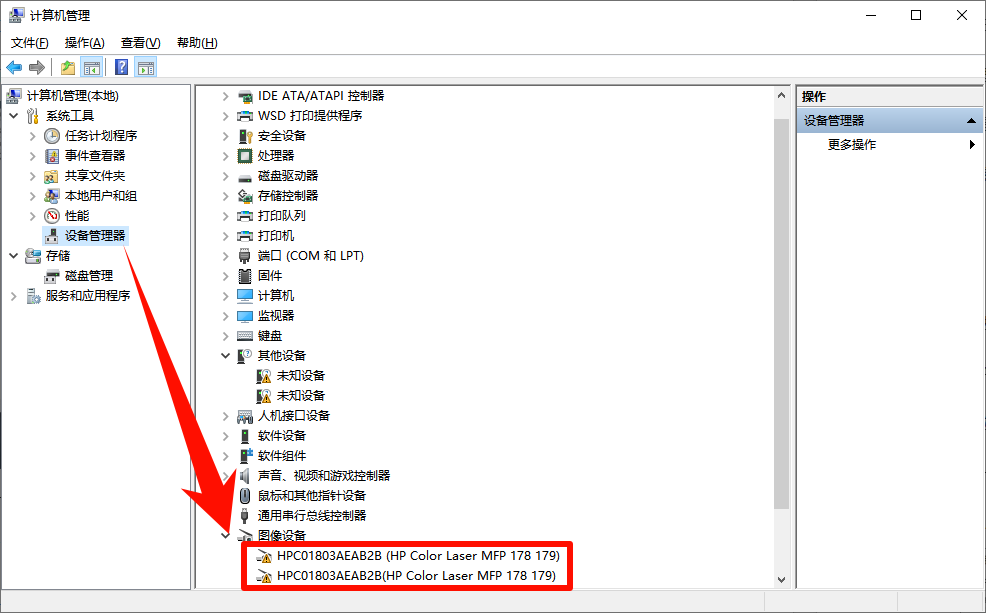Expand the IDE ATA/ATAPI 控制器 category
The width and height of the screenshot is (986, 613).
pyautogui.click(x=225, y=95)
